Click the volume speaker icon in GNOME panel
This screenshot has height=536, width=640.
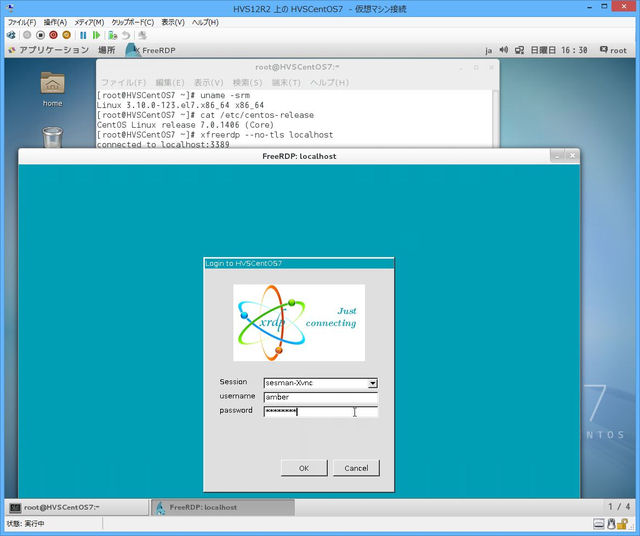503,49
